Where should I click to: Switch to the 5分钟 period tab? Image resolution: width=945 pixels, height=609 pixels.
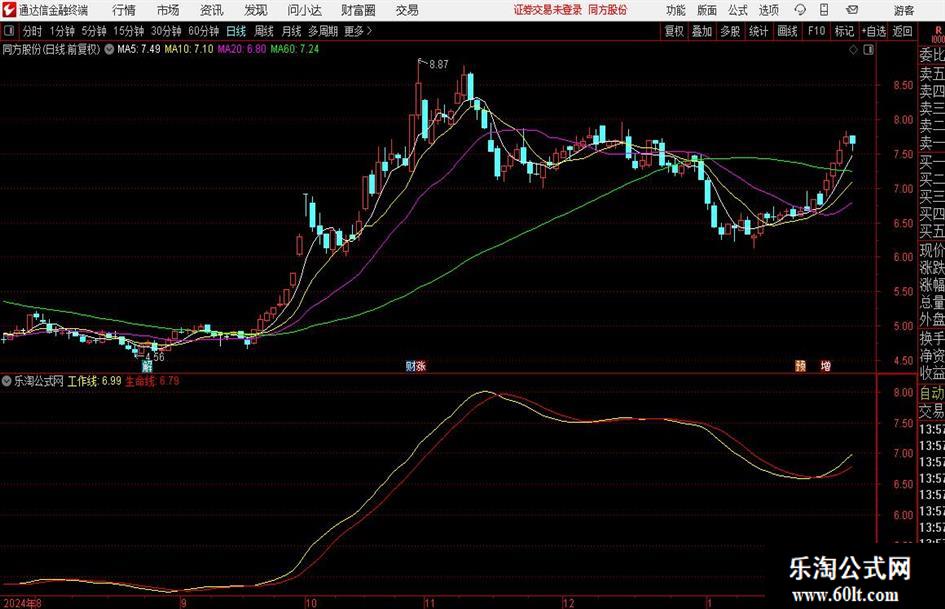93,31
